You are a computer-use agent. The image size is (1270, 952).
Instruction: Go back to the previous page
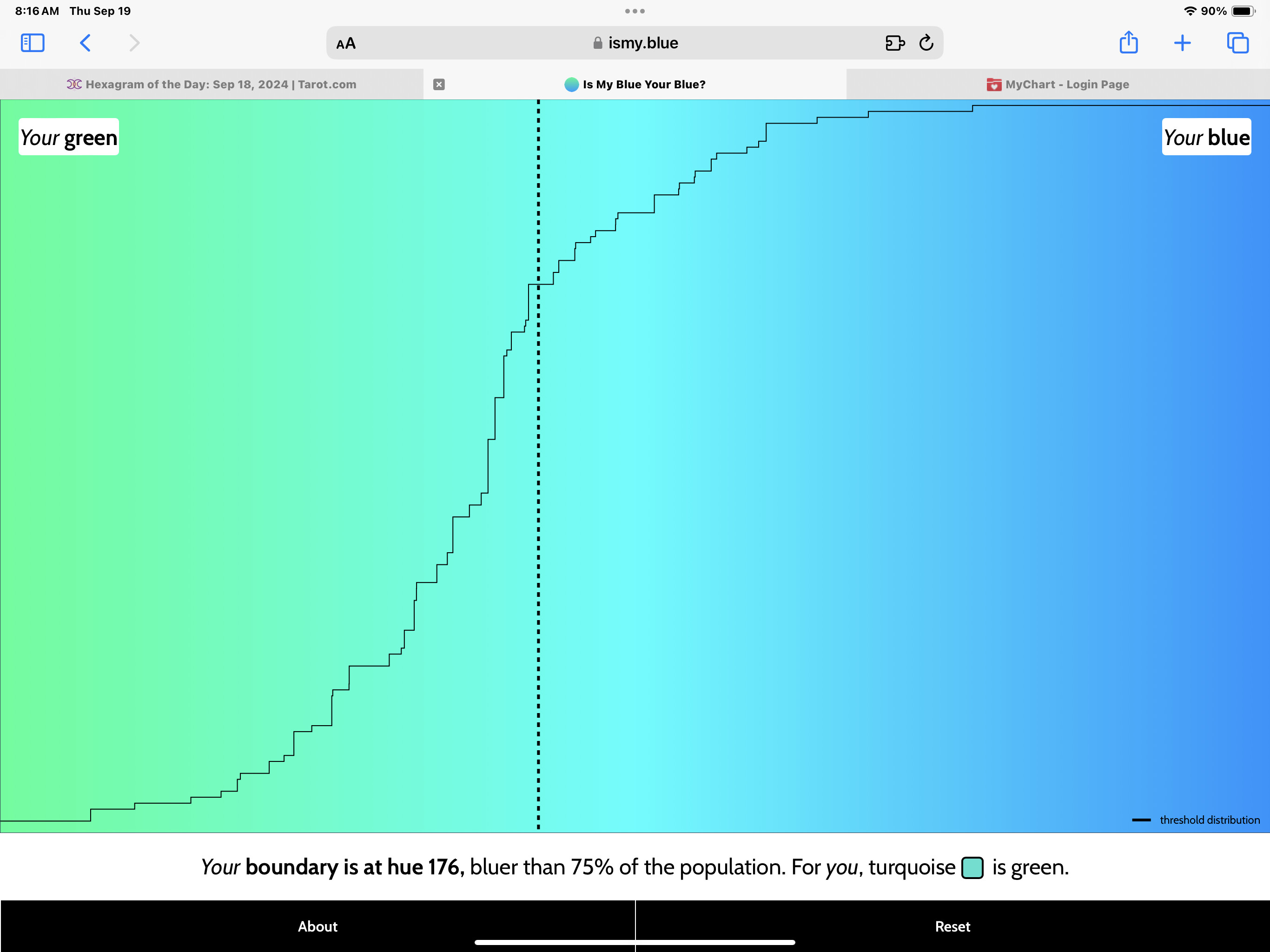click(85, 43)
